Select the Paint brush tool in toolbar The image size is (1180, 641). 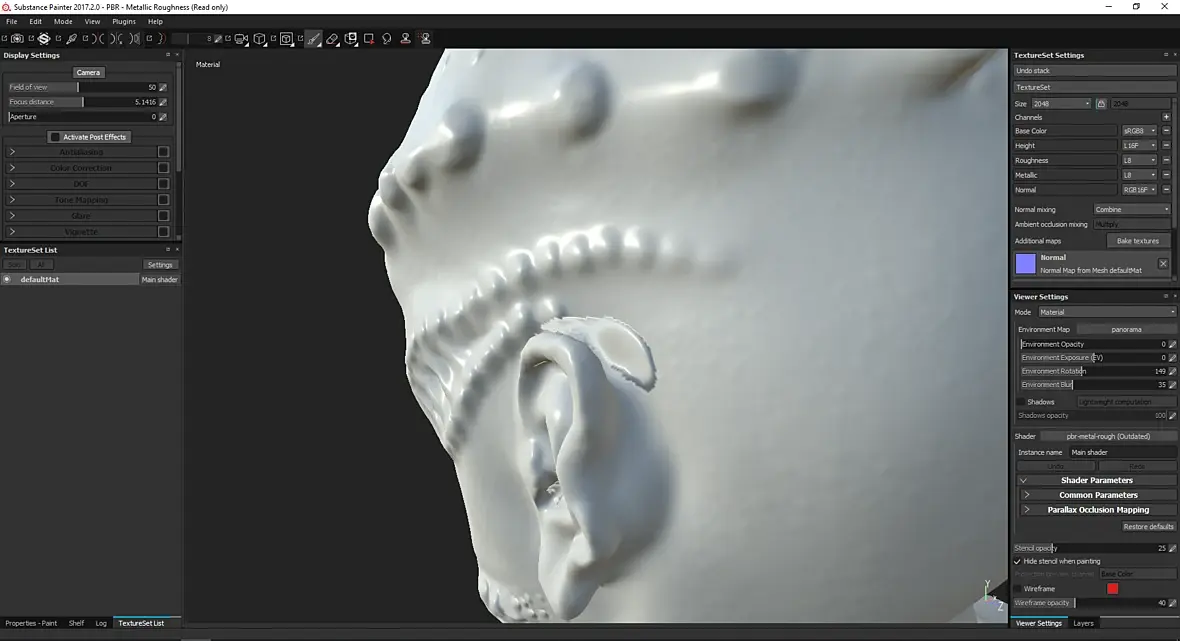[313, 38]
